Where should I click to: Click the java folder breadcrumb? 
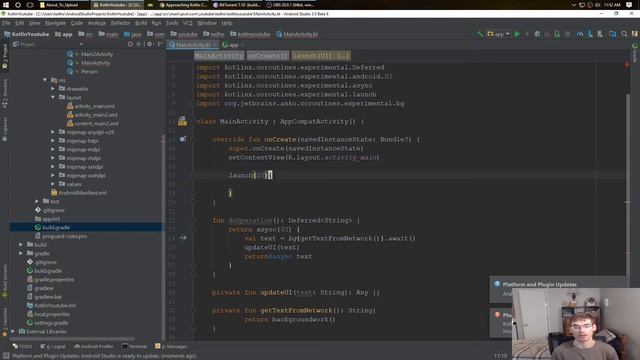click(133, 34)
